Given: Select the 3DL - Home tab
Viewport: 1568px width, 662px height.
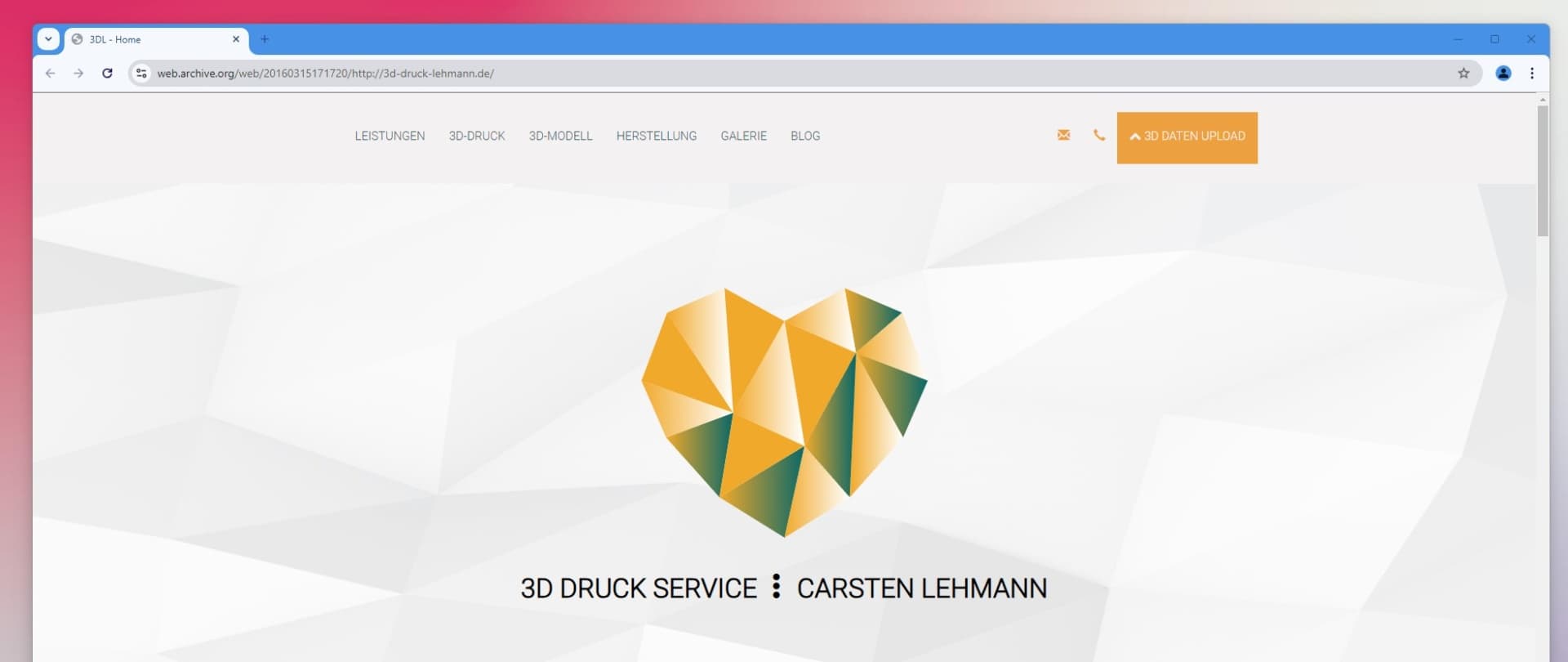Looking at the screenshot, I should tap(155, 39).
